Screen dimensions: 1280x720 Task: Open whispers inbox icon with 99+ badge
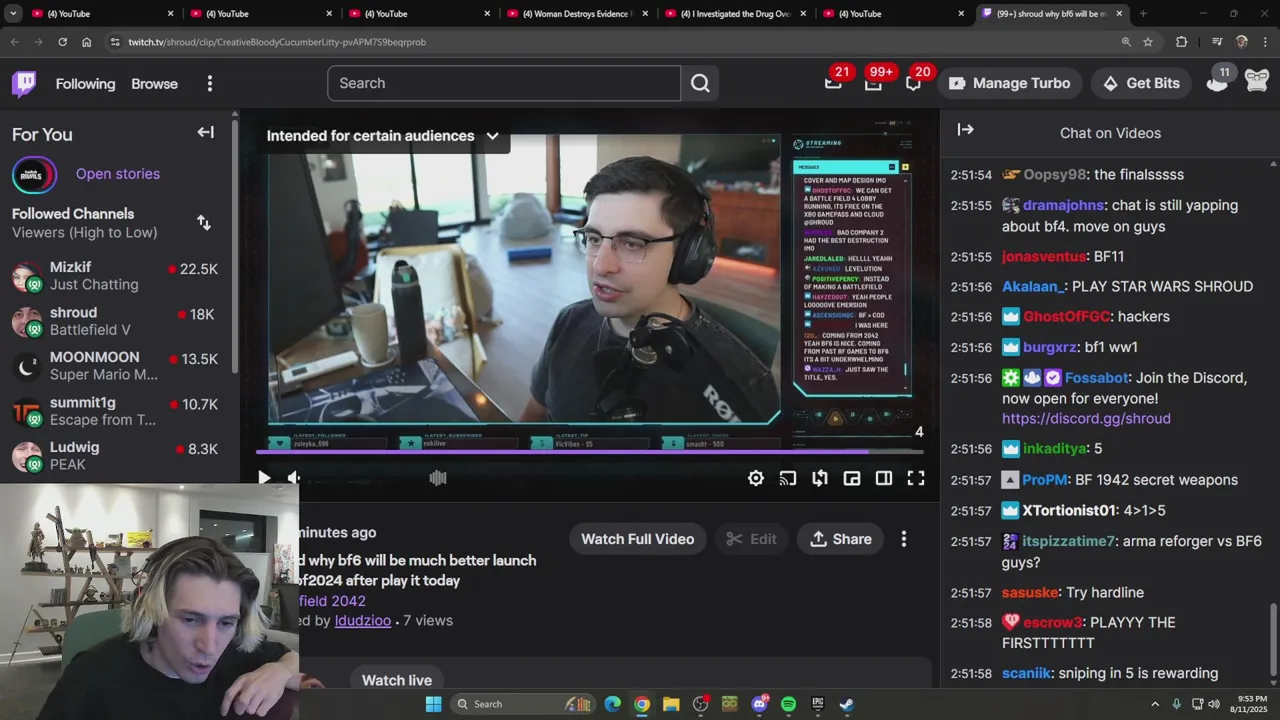(x=873, y=83)
